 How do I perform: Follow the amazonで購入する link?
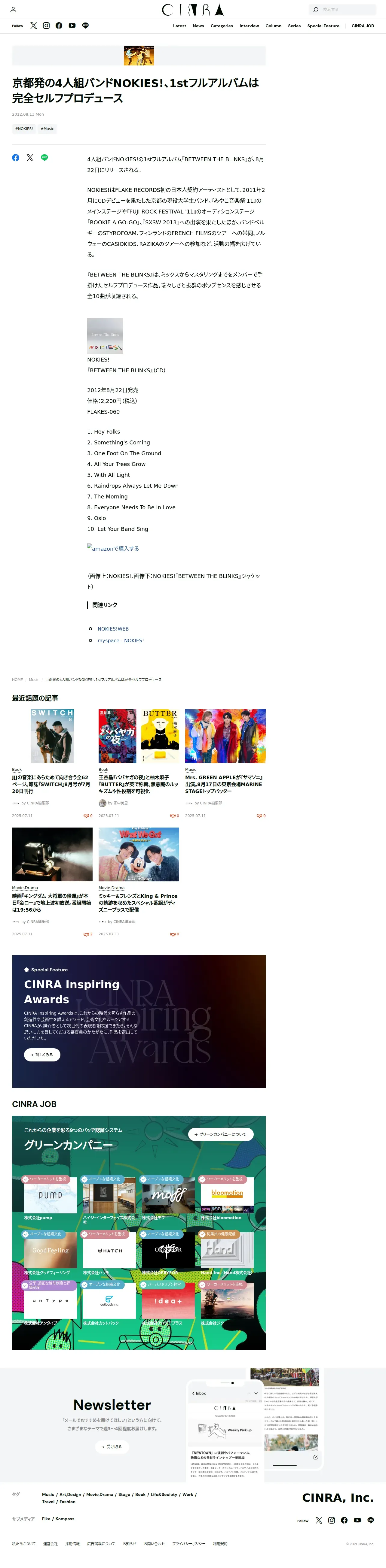point(113,548)
